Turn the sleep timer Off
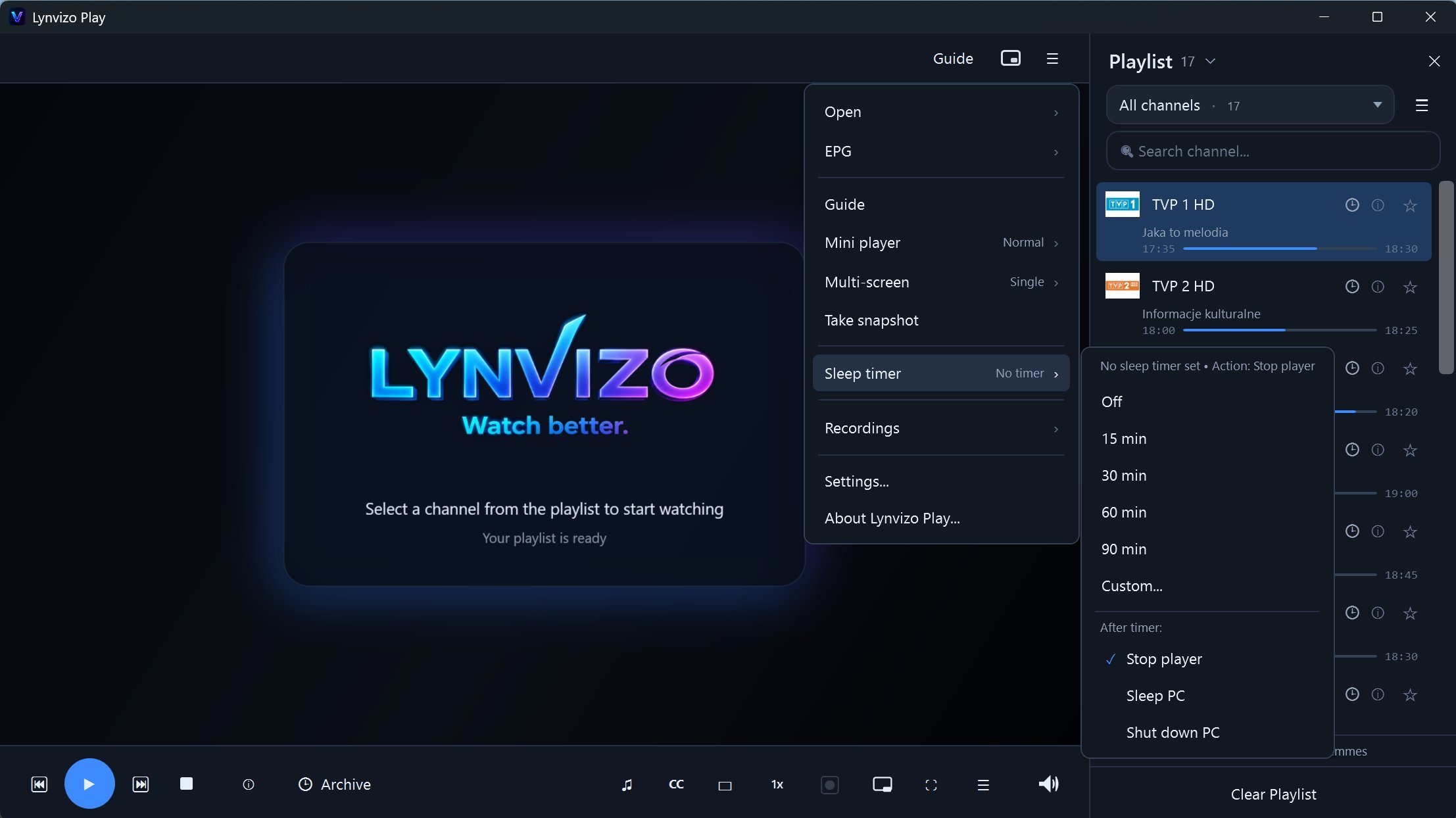The width and height of the screenshot is (1456, 818). point(1207,402)
